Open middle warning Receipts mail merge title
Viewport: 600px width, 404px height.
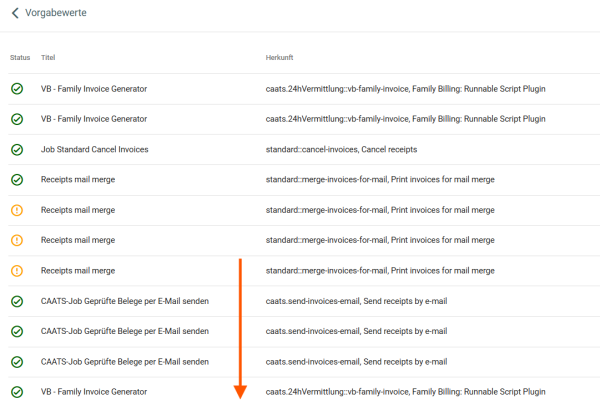[x=78, y=241]
